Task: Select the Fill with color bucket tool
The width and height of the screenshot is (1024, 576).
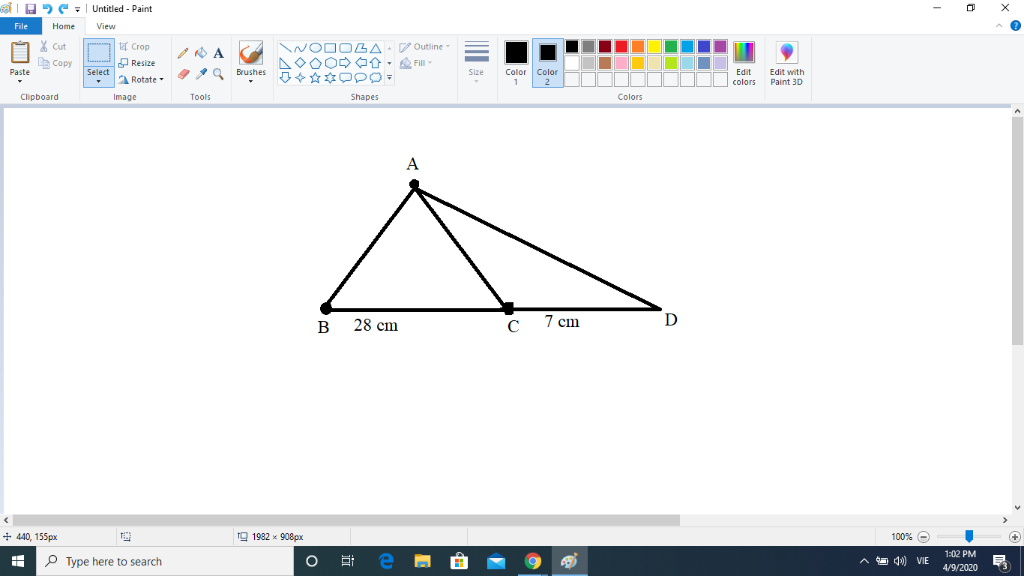Action: tap(201, 54)
